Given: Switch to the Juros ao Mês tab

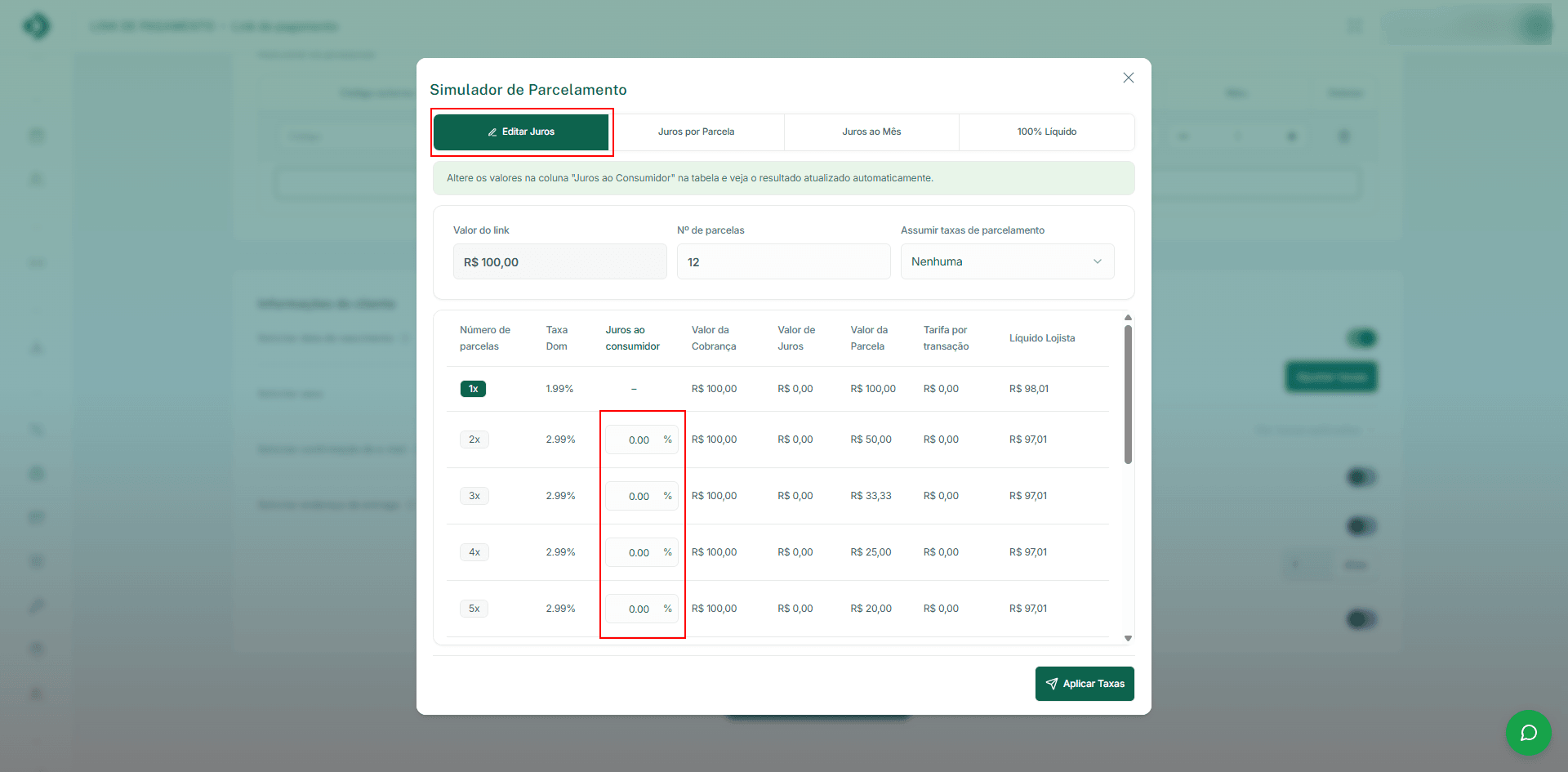Looking at the screenshot, I should point(871,132).
